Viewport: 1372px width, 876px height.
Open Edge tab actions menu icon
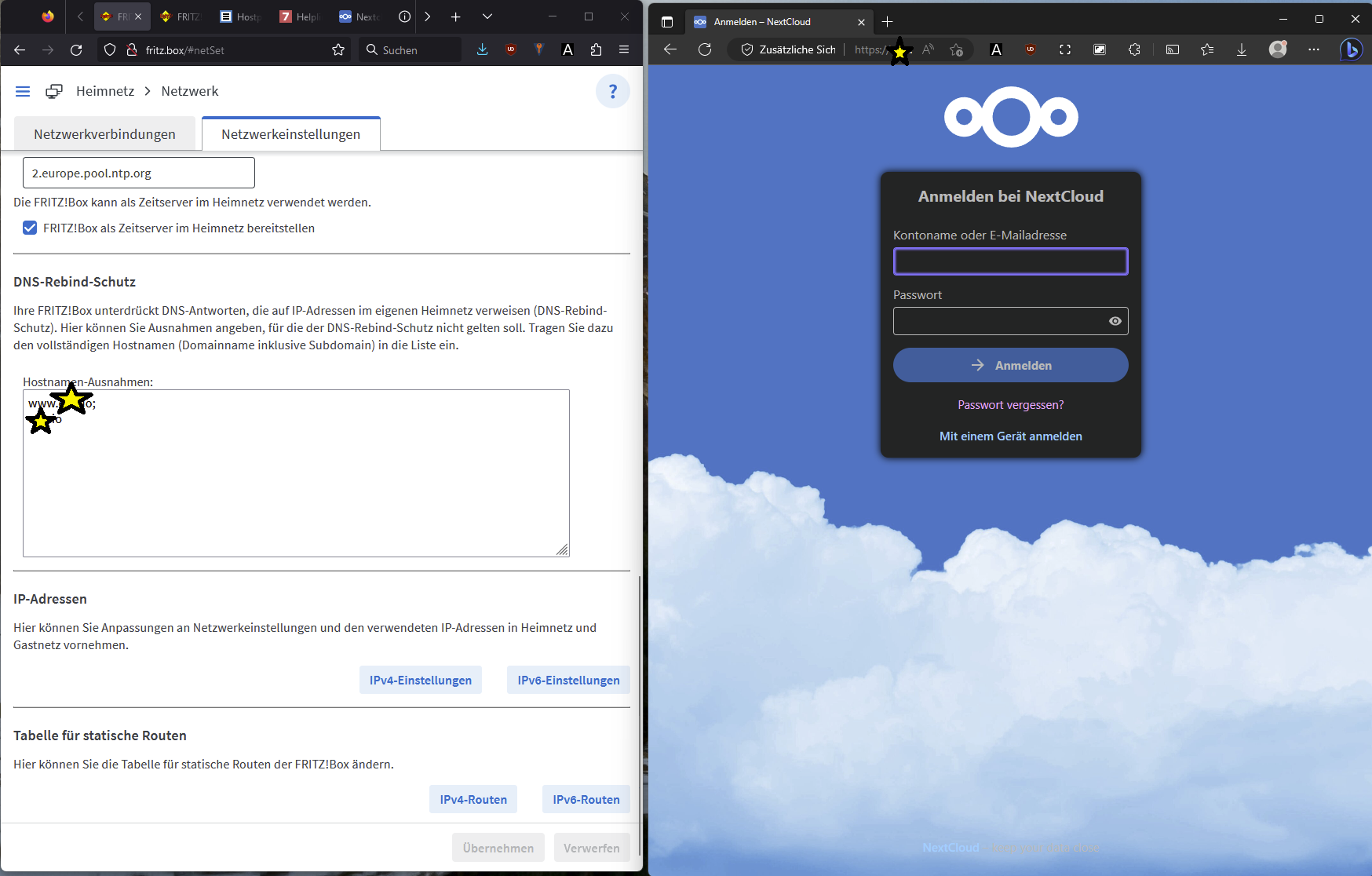[667, 22]
